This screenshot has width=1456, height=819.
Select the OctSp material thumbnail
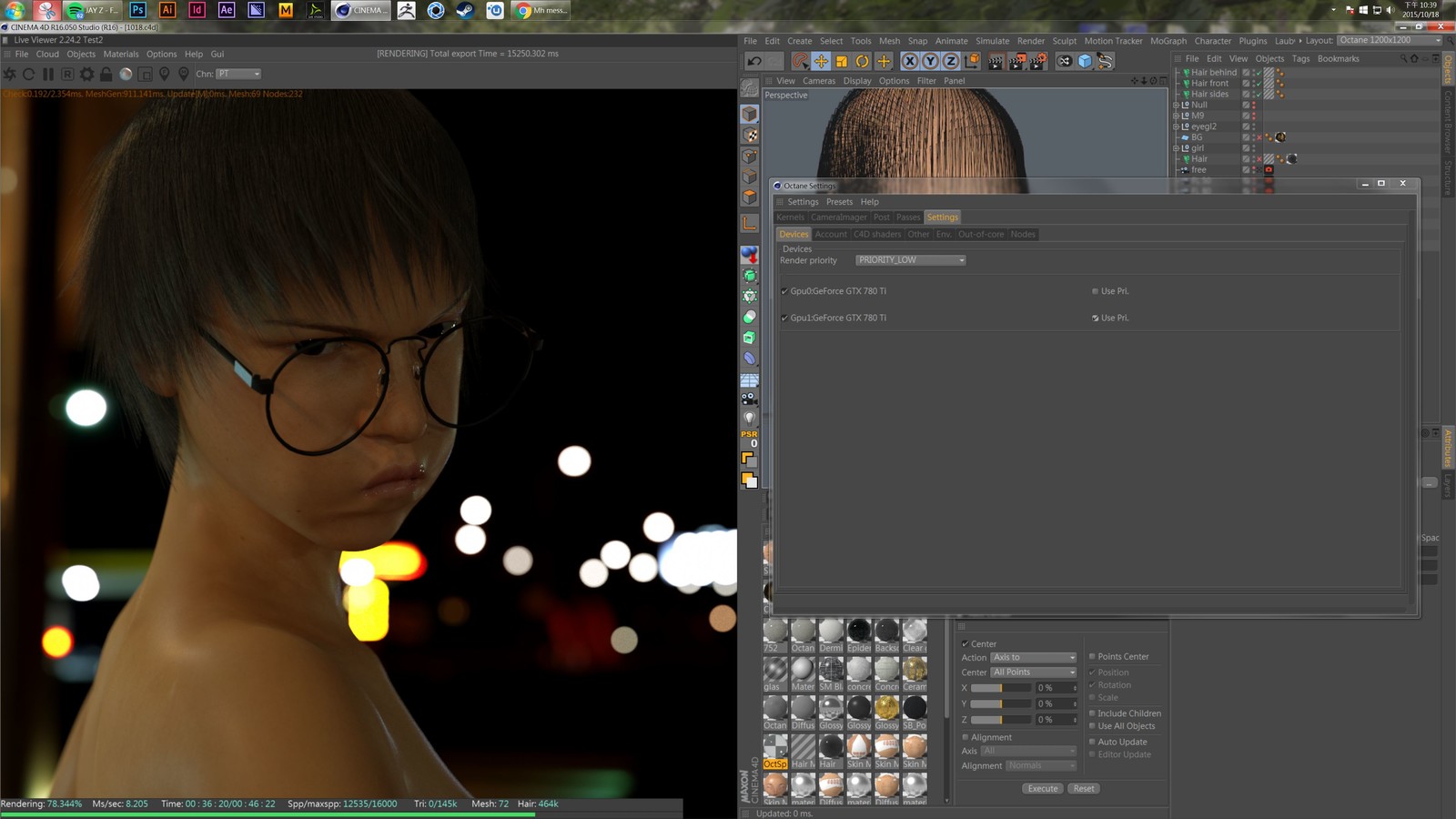[x=775, y=752]
